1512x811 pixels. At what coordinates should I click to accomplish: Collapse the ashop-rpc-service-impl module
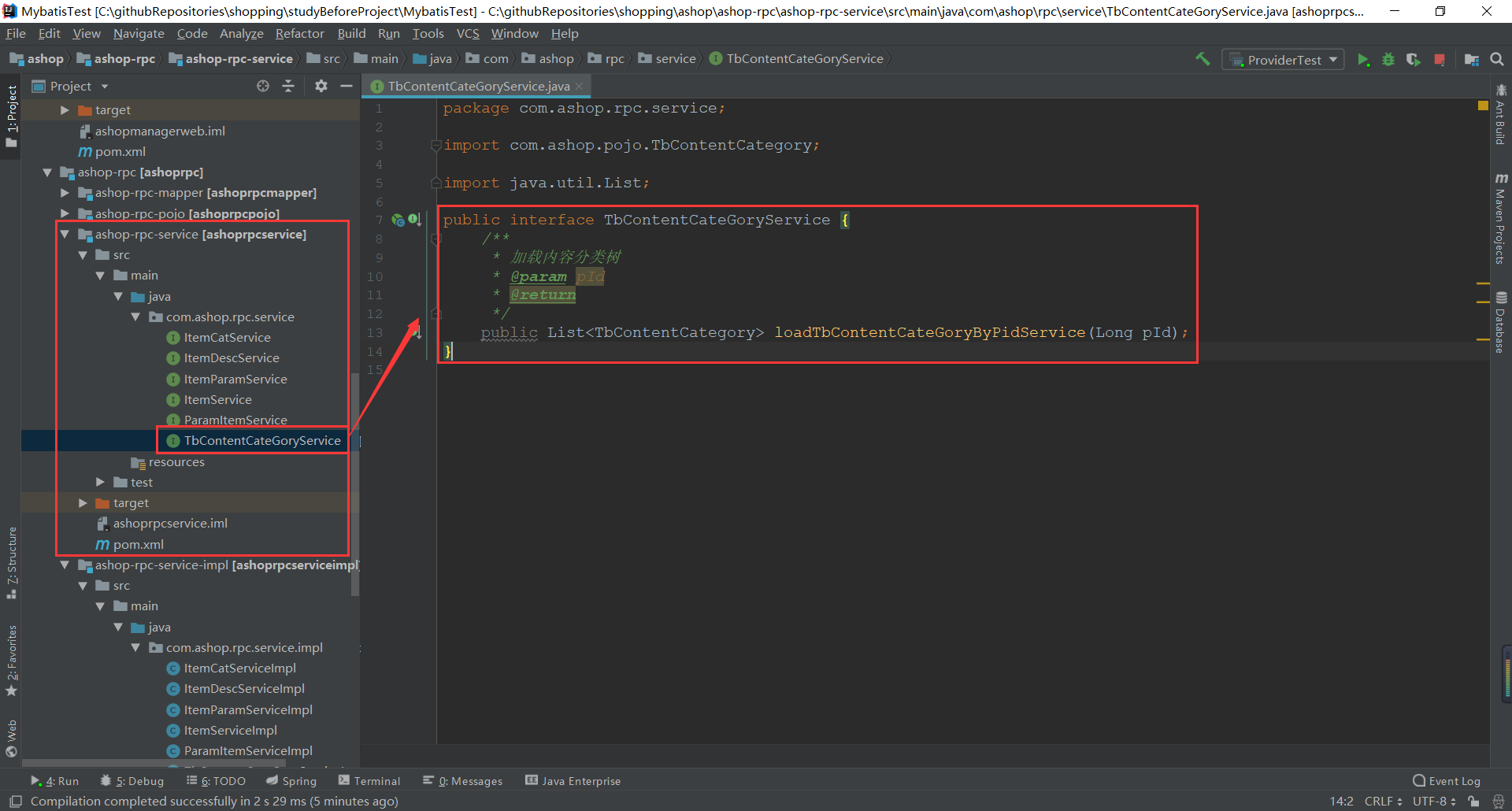coord(65,565)
